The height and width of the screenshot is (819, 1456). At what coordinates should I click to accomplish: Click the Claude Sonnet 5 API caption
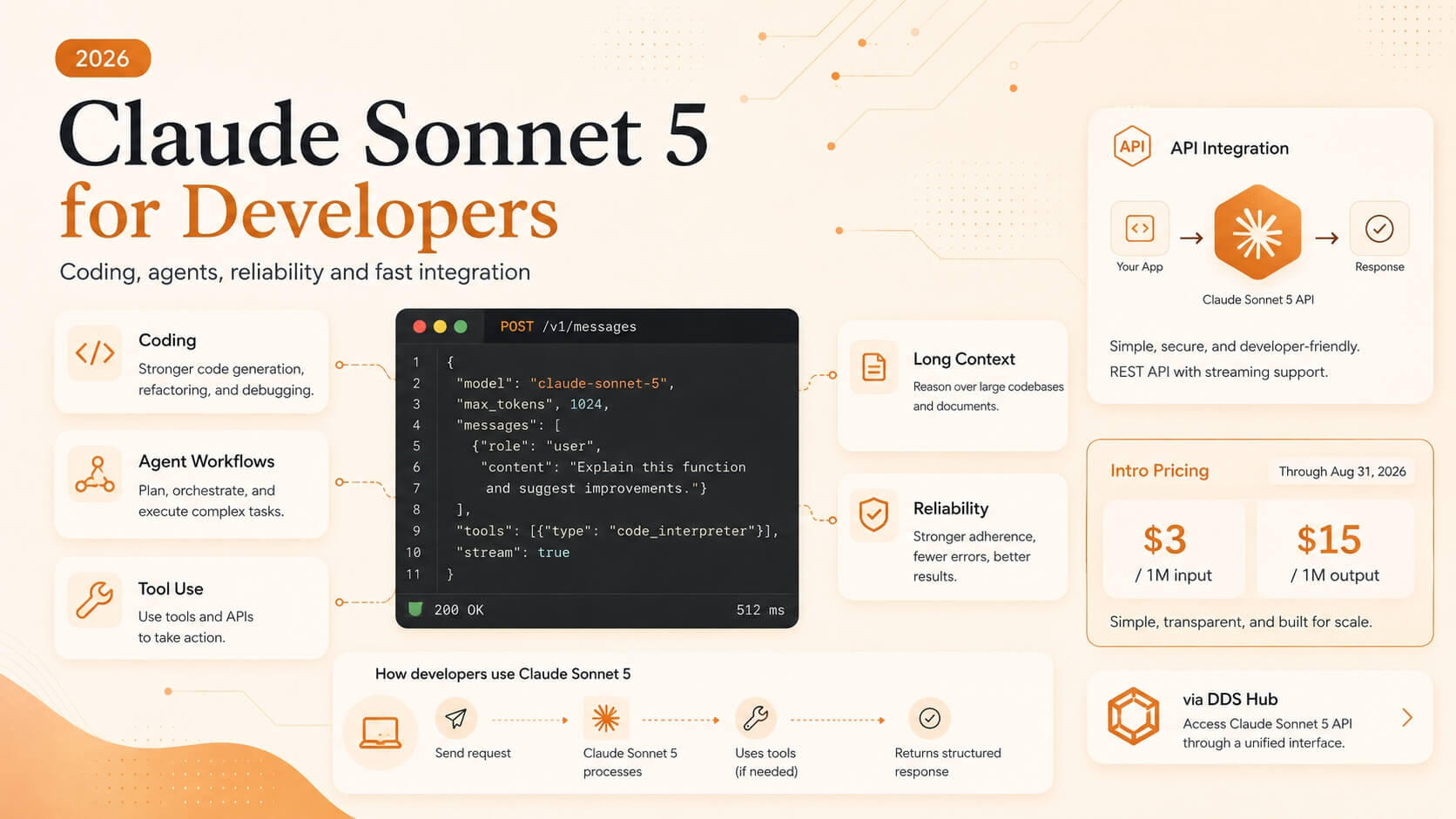pos(1258,299)
